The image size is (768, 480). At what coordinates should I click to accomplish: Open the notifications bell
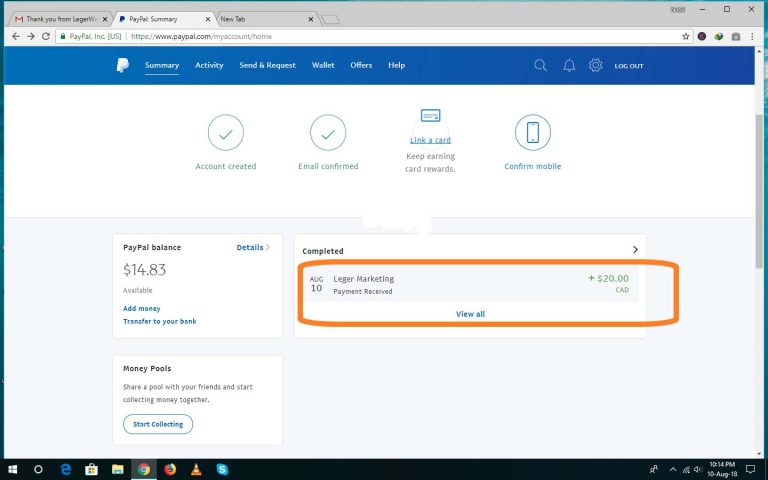(569, 65)
